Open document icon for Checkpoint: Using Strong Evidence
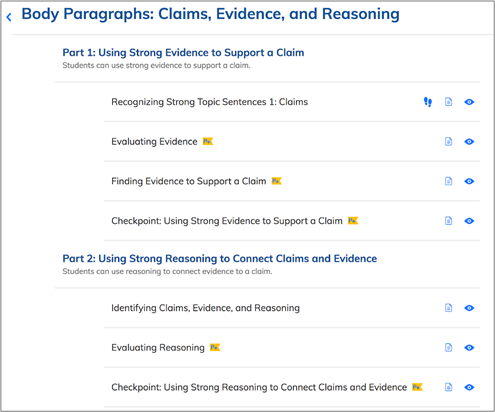The image size is (495, 412). pos(448,221)
